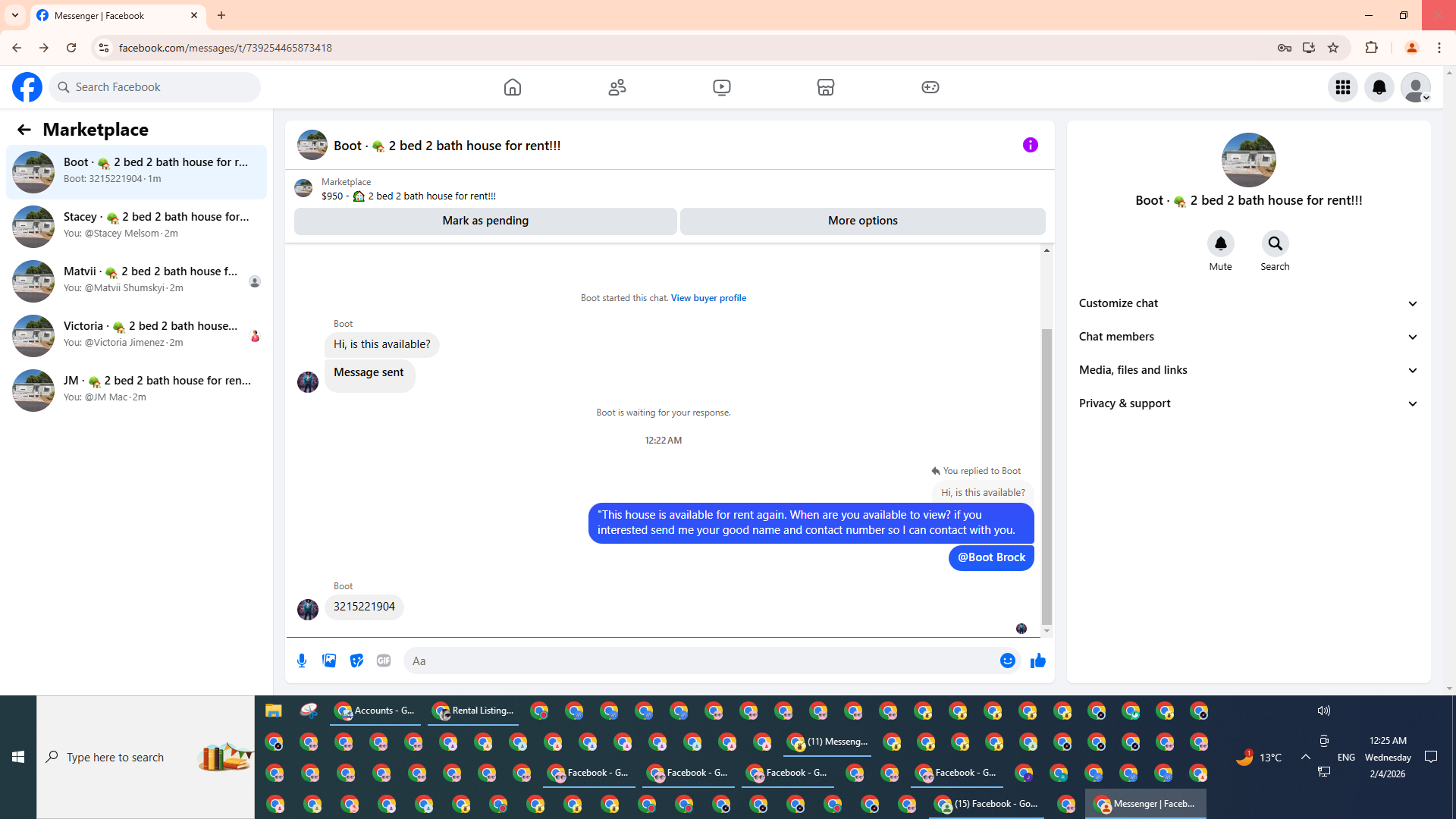Click the Mark as pending button
This screenshot has height=819, width=1456.
click(x=485, y=221)
